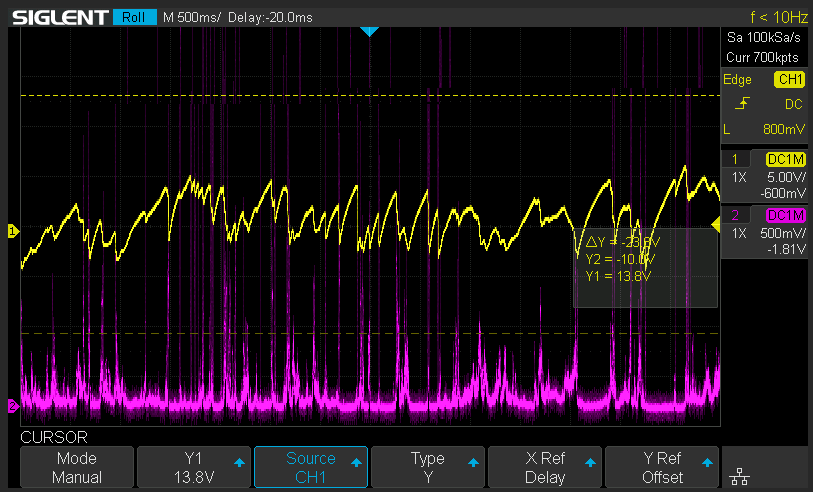Click the magenta DC1M coupling badge for channel 2
Screen dimensions: 813x492
click(786, 215)
